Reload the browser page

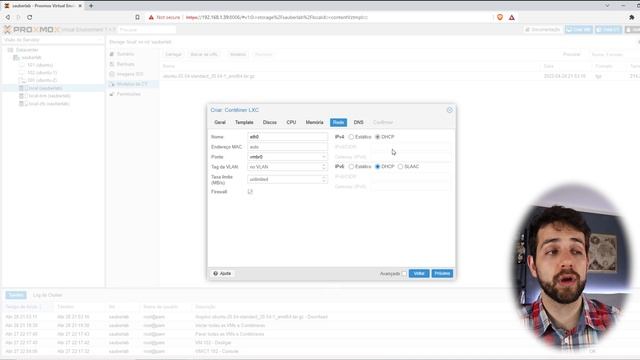[30, 17]
